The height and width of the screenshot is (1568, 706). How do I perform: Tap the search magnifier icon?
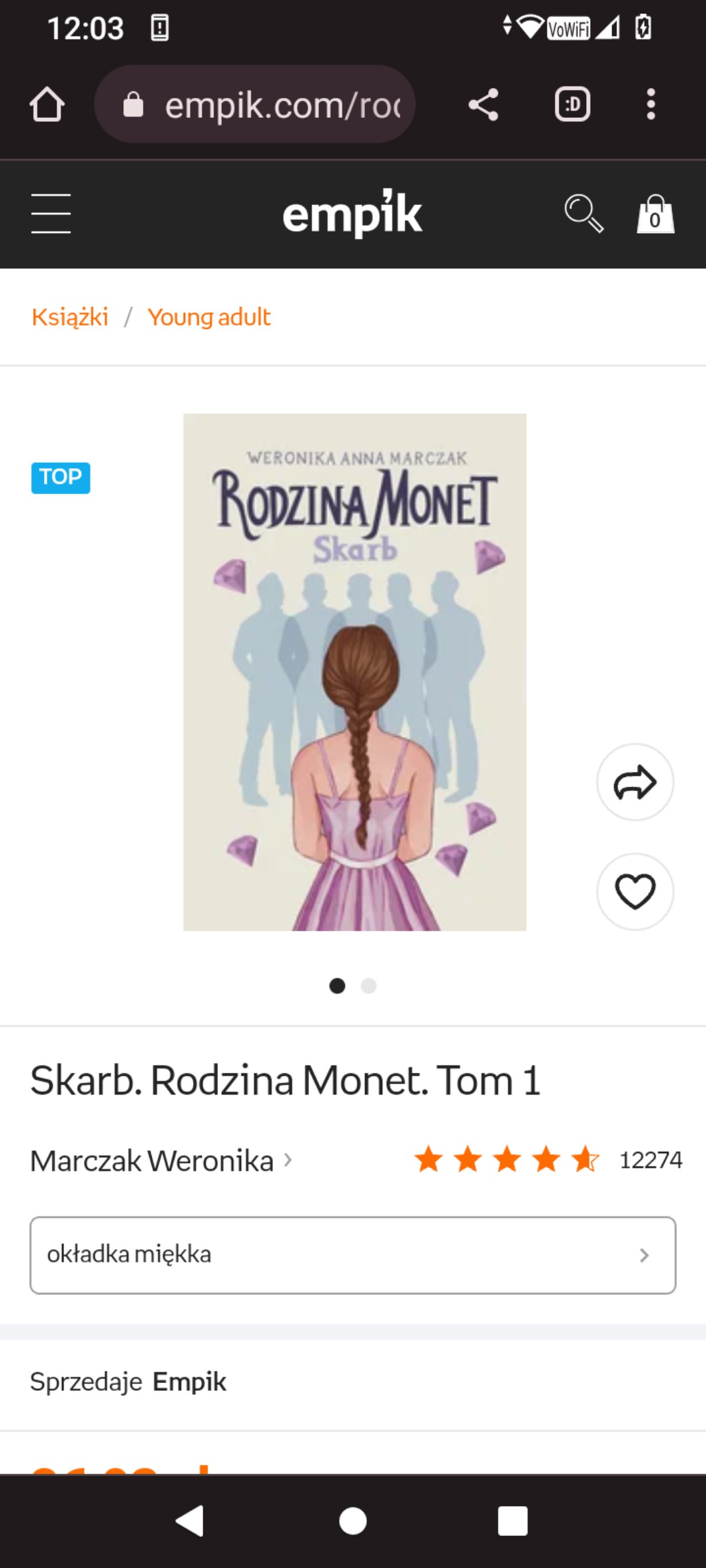coord(583,214)
